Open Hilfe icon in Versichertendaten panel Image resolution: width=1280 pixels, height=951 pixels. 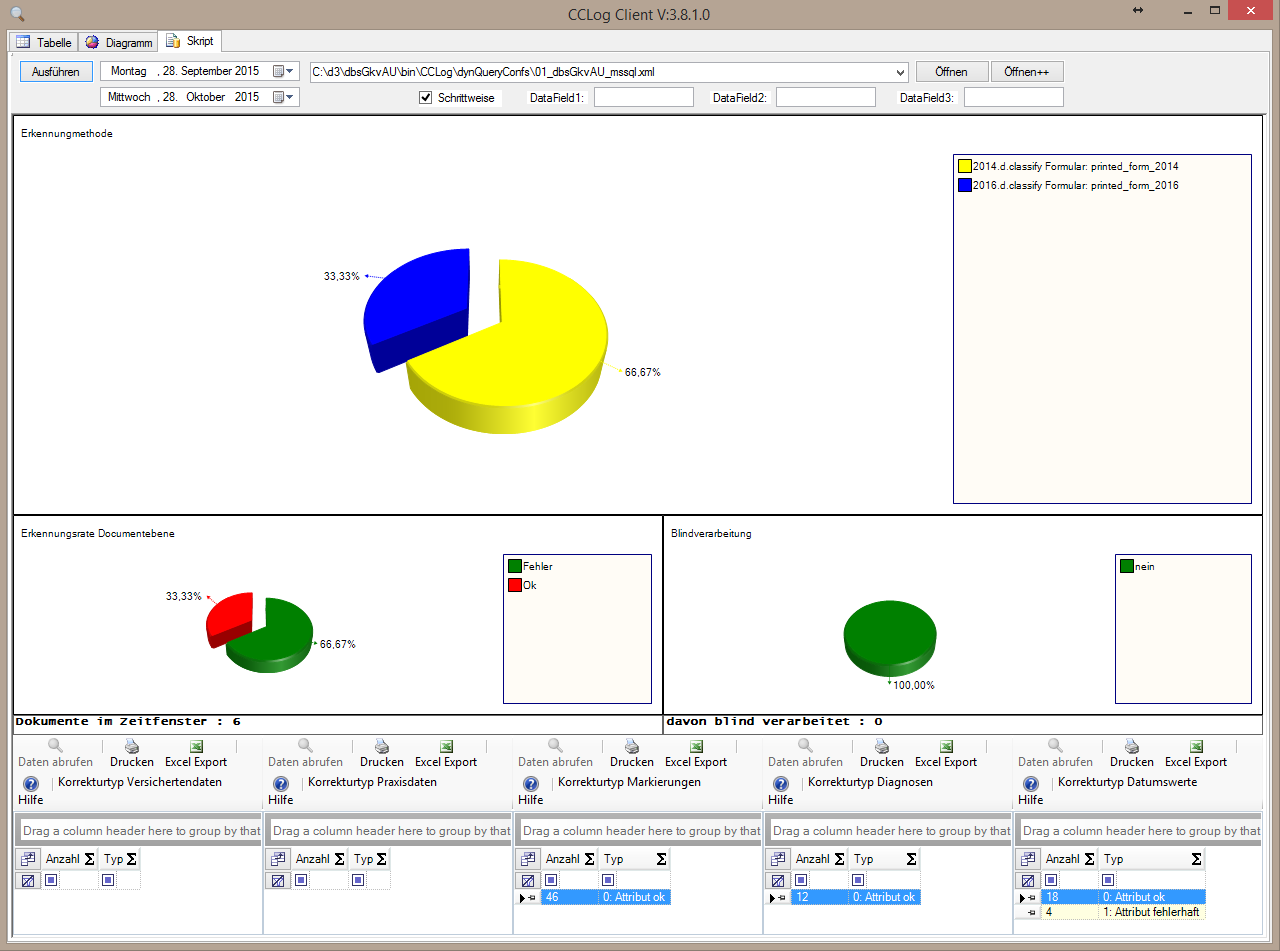[x=31, y=784]
